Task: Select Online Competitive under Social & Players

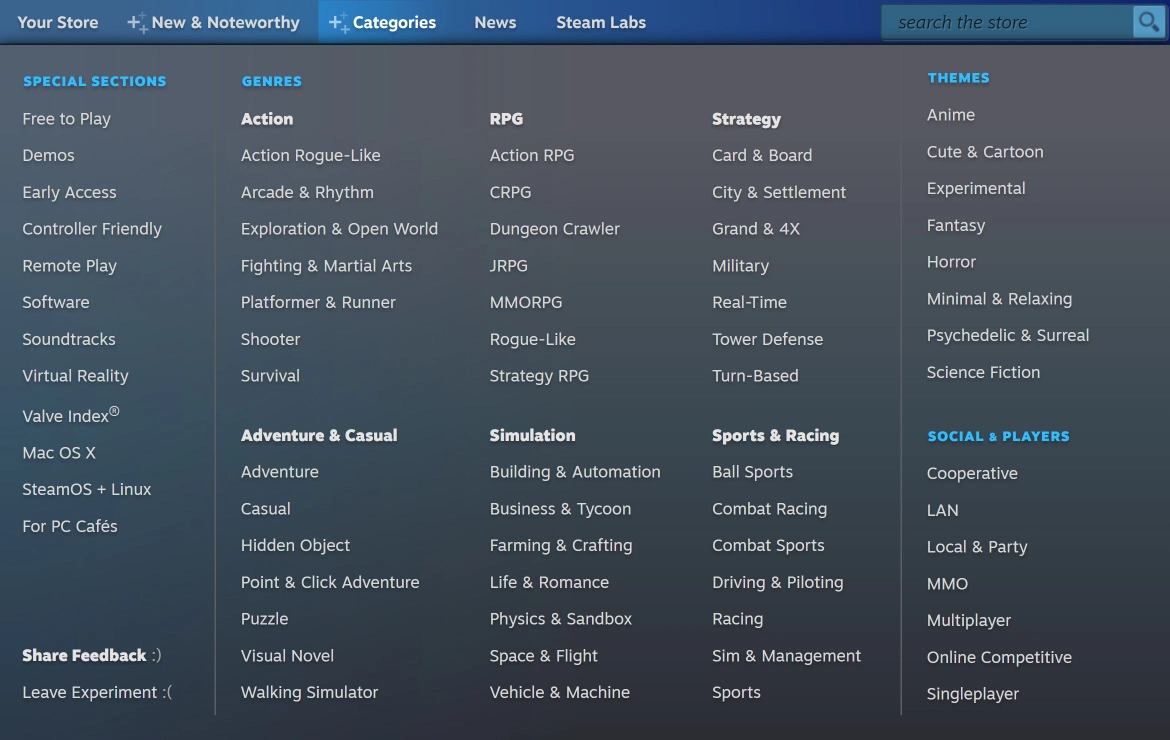Action: click(998, 657)
